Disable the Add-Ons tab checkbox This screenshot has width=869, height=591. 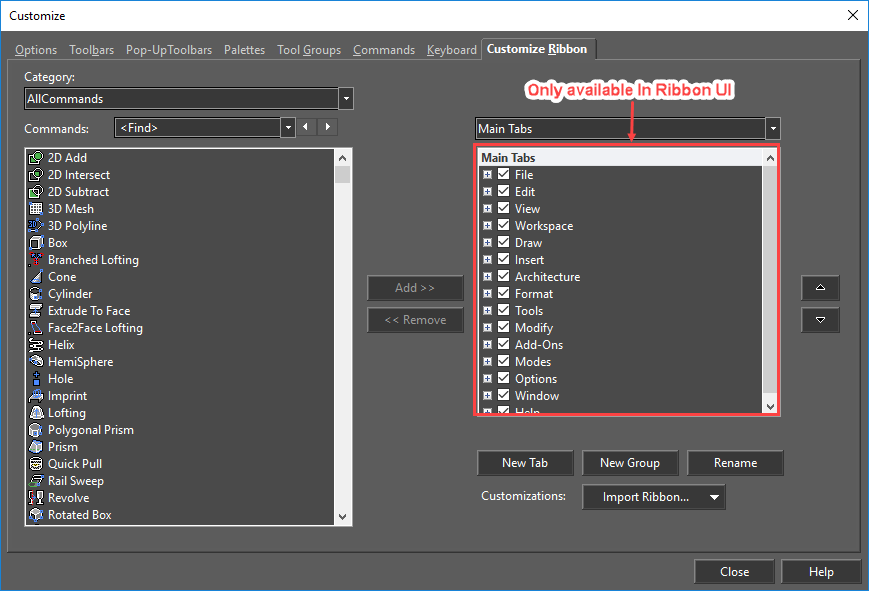pyautogui.click(x=503, y=345)
